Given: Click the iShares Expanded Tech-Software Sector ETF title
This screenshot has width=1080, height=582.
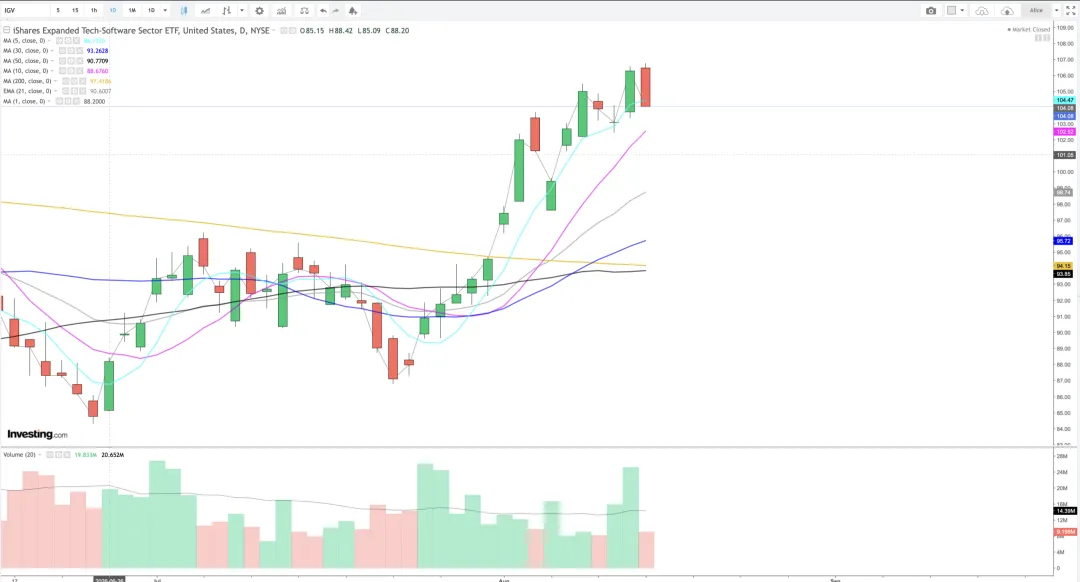Looking at the screenshot, I should pos(141,30).
